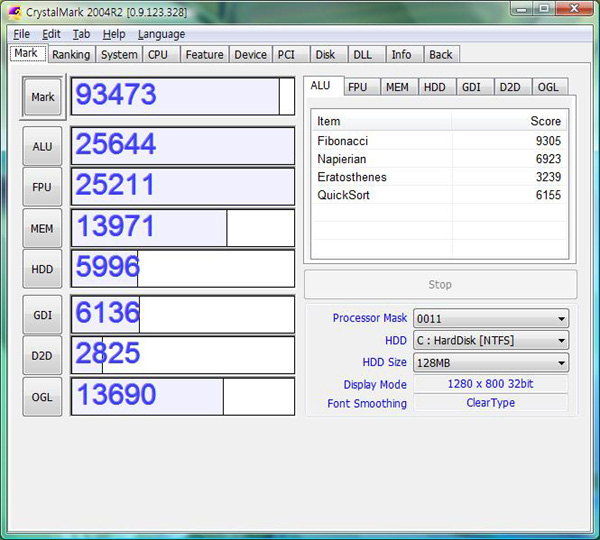
Task: Run the MEM benchmark button
Action: pyautogui.click(x=42, y=228)
